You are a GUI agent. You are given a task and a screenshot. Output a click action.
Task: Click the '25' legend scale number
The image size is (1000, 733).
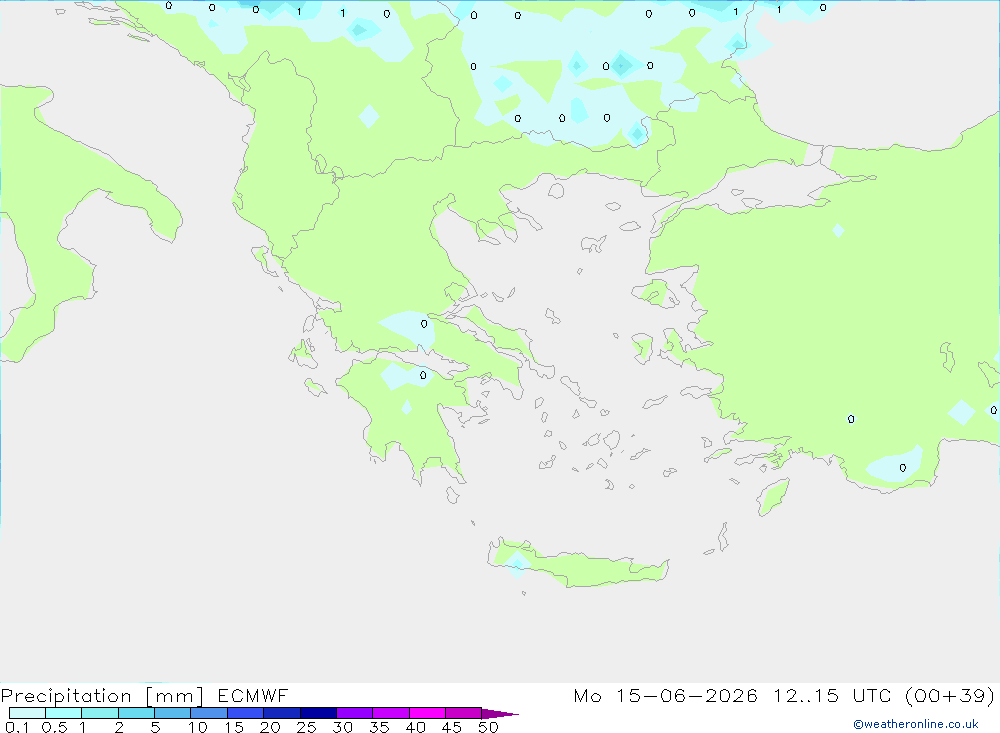coord(306,727)
